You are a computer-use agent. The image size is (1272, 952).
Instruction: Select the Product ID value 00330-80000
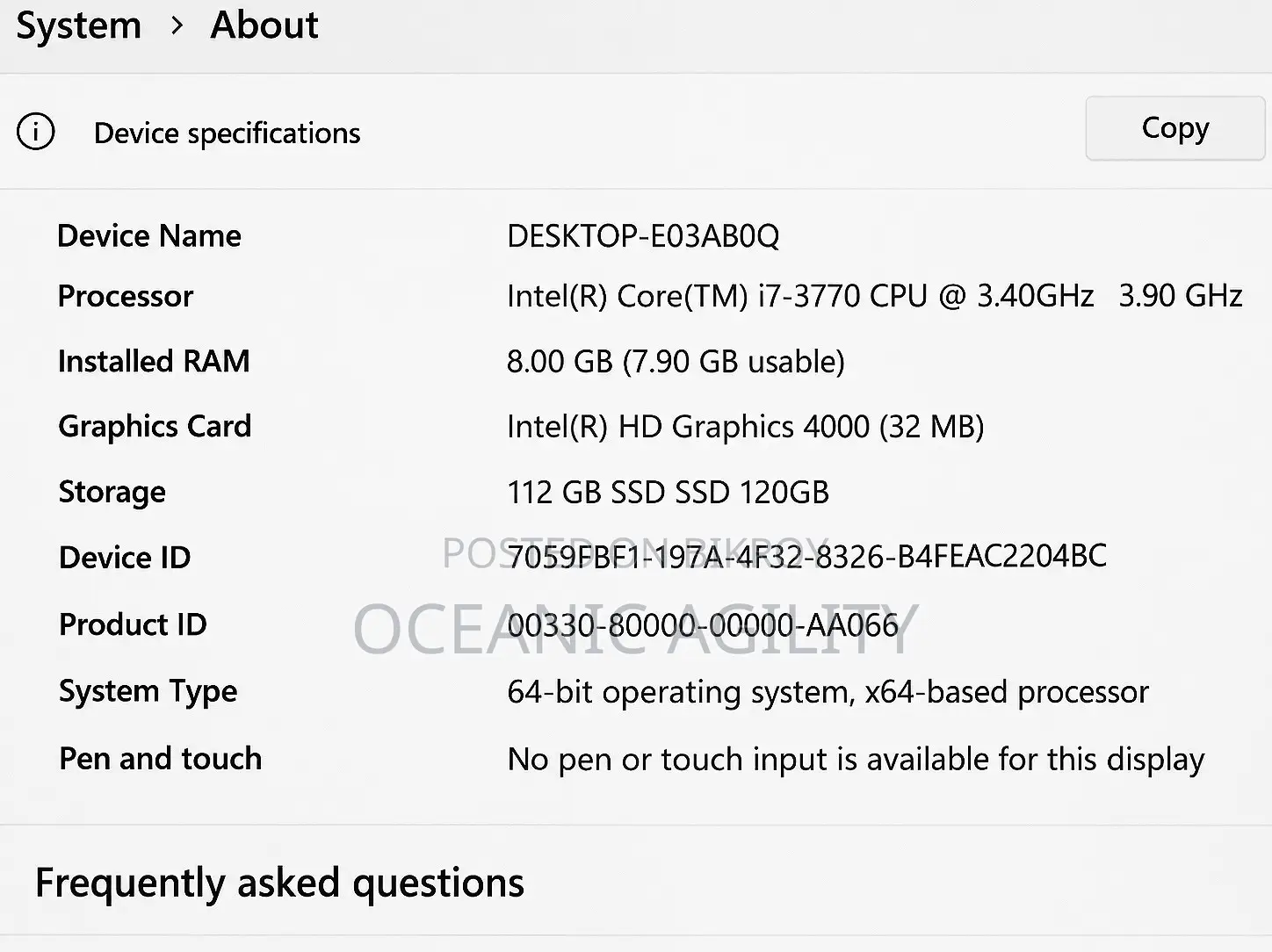pyautogui.click(x=703, y=625)
